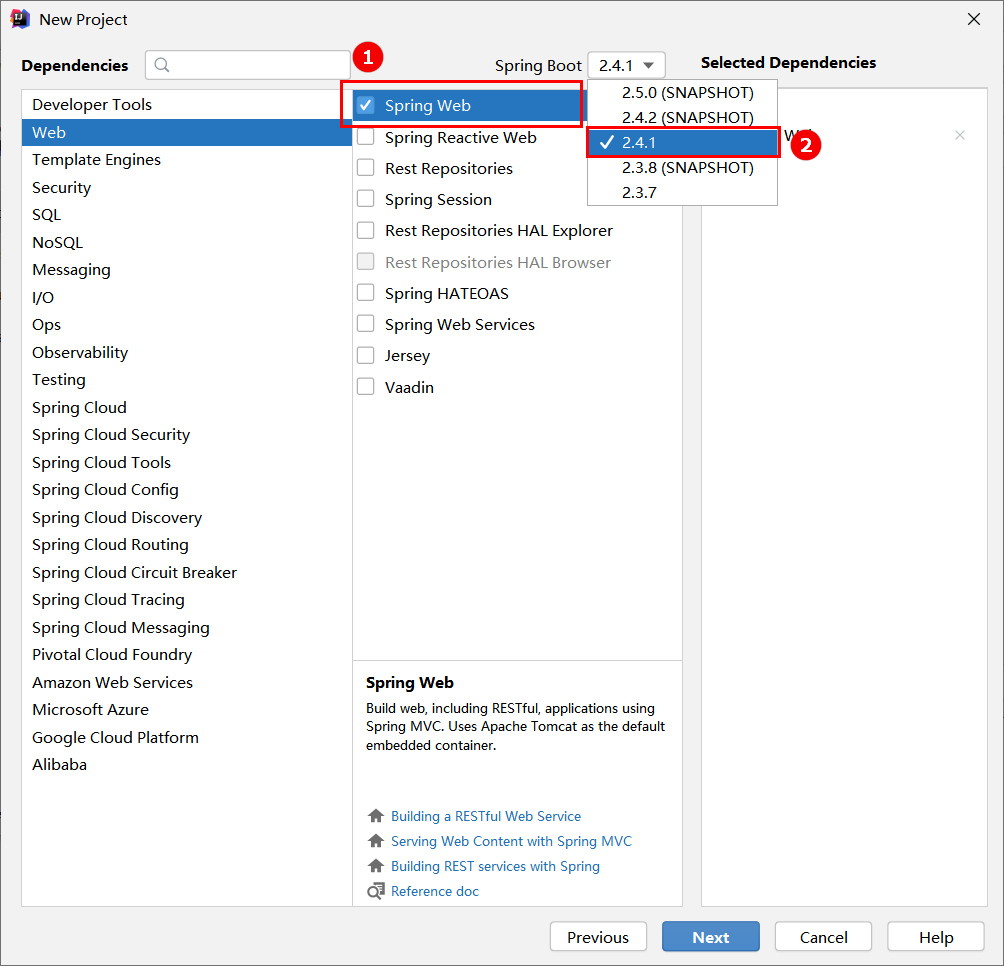Click the Reference doc icon
This screenshot has width=1004, height=966.
pos(376,891)
